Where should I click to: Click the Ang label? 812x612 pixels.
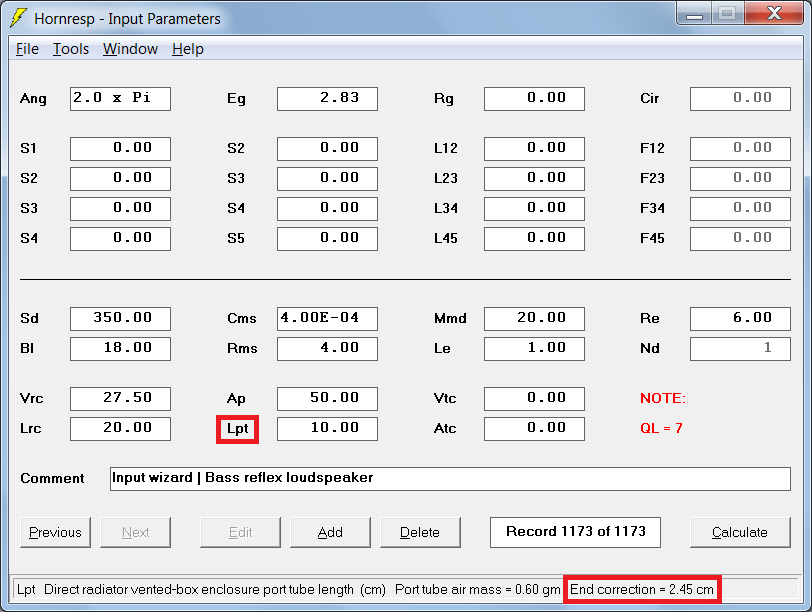click(x=33, y=99)
